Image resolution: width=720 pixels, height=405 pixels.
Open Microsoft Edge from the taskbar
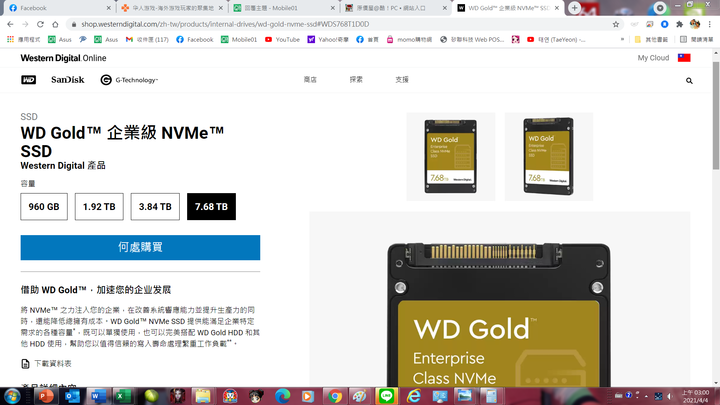click(282, 396)
